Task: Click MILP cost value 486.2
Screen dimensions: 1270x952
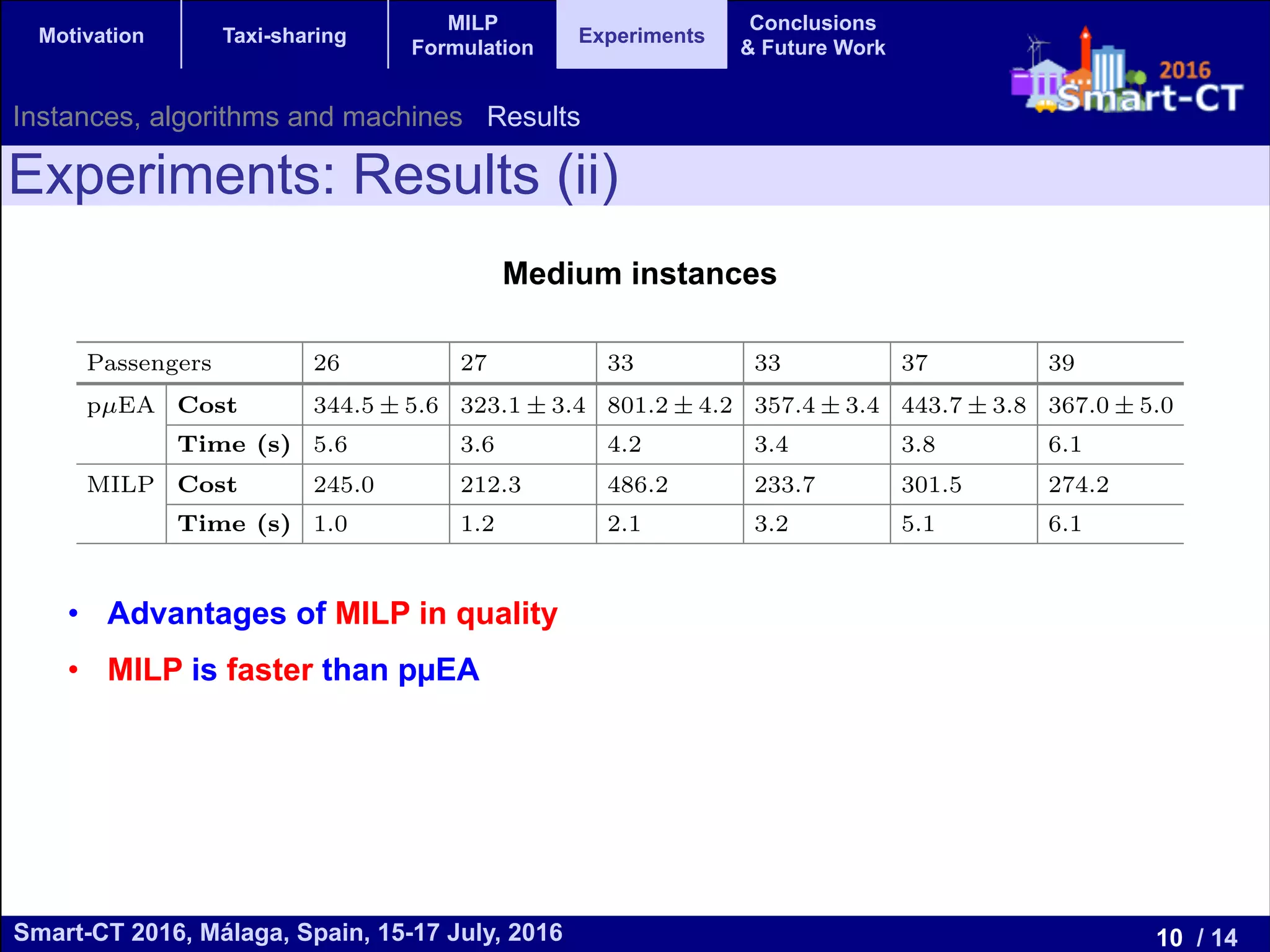Action: (x=638, y=485)
